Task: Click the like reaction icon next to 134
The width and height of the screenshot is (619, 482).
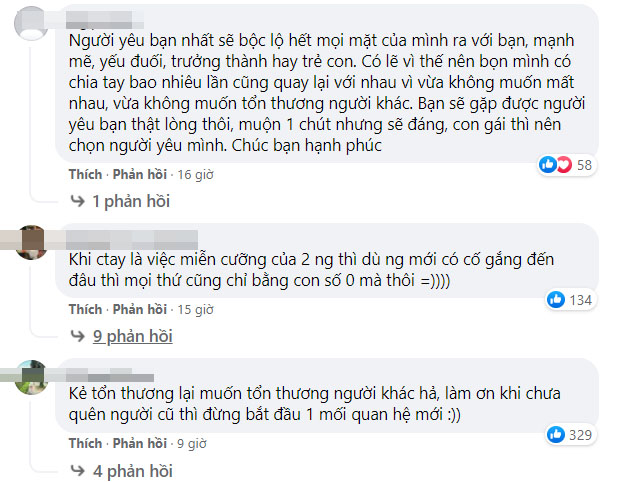Action: [557, 299]
